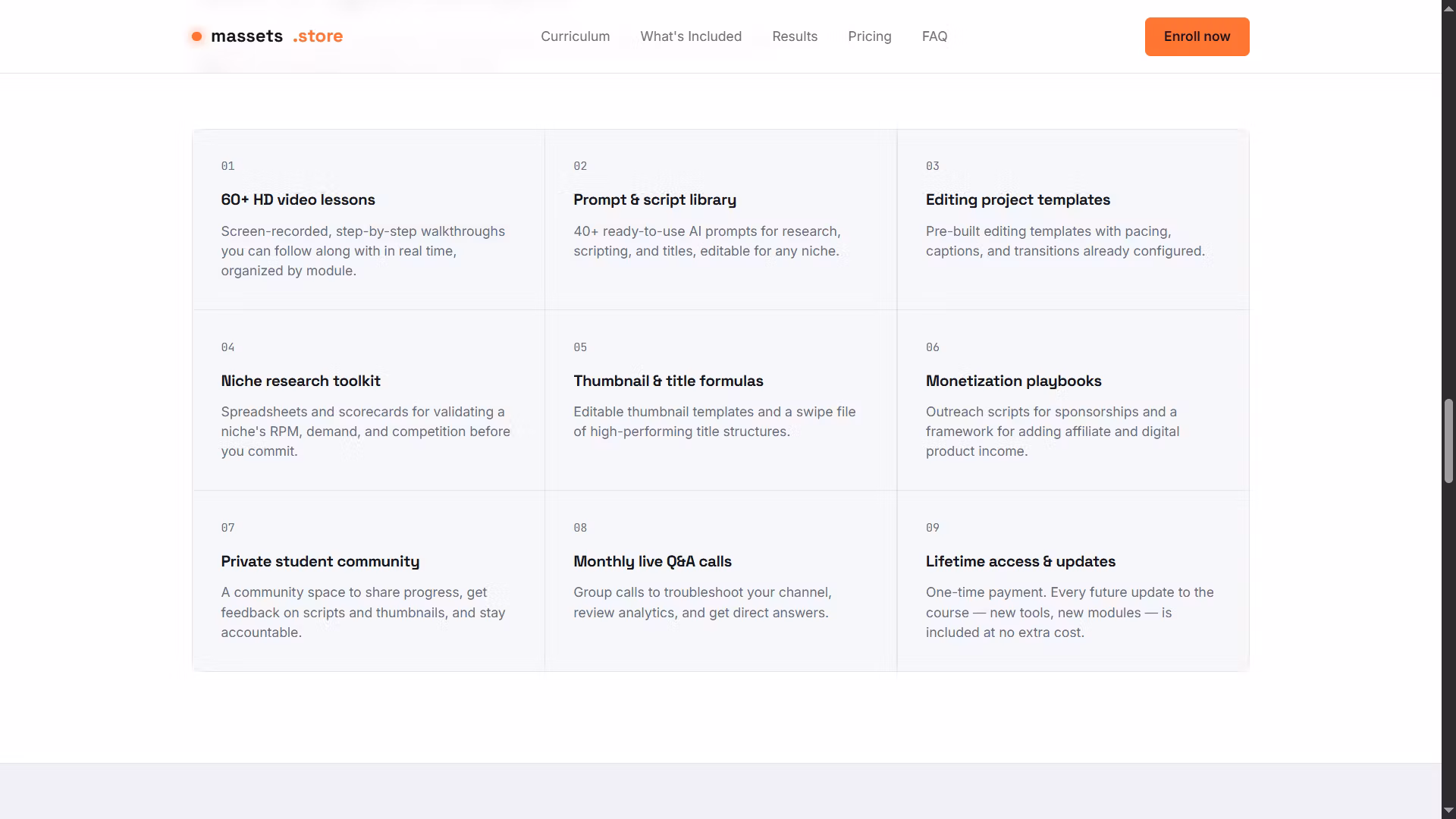Image resolution: width=1456 pixels, height=819 pixels.
Task: Click the Private student community heading
Action: (x=320, y=561)
